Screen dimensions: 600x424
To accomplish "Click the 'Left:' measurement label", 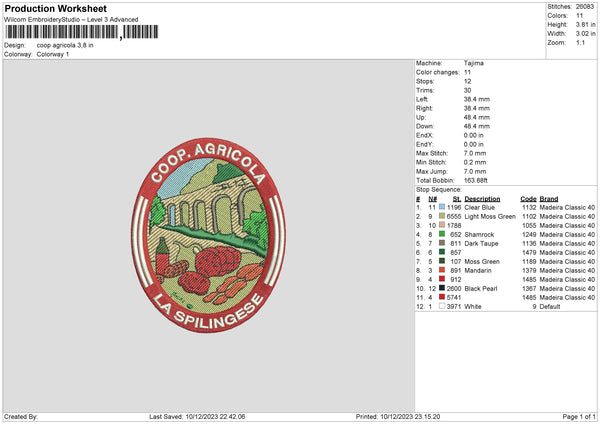I will (x=422, y=99).
